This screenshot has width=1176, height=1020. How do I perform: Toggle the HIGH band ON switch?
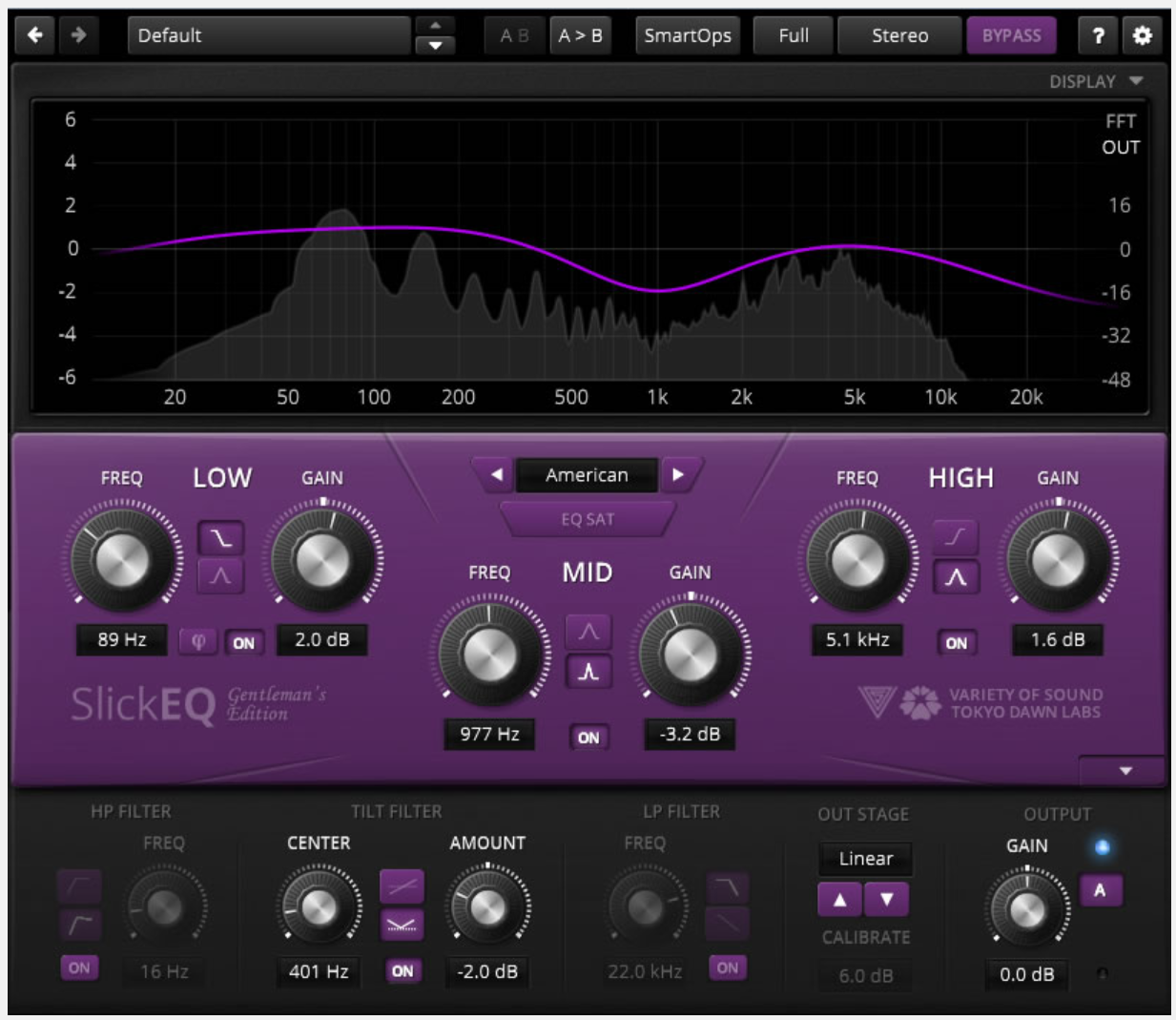point(956,643)
